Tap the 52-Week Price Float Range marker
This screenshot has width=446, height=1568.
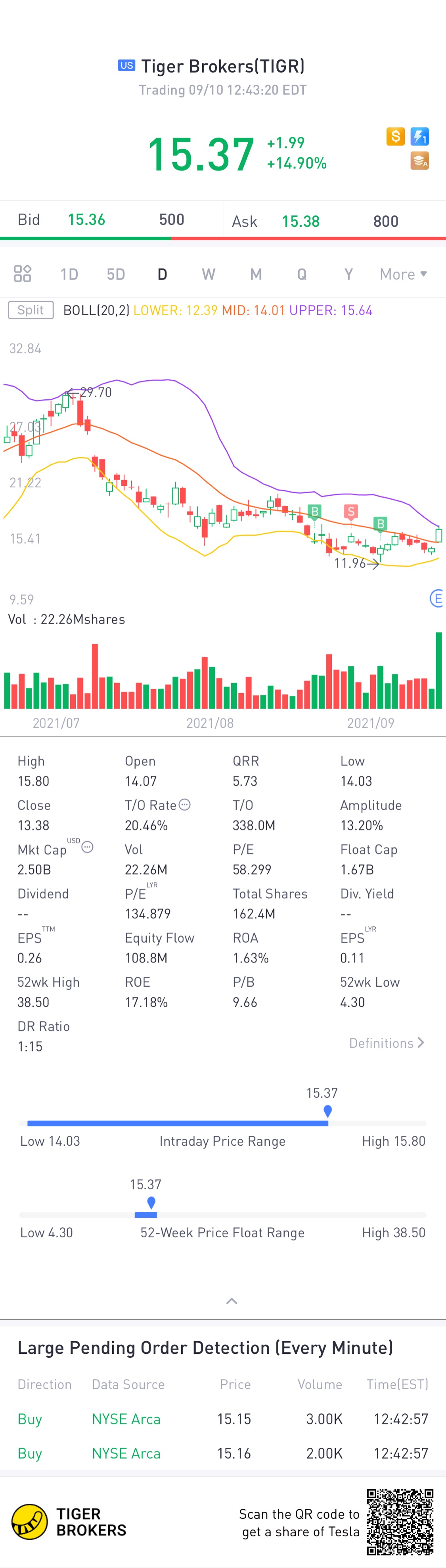pos(151,1202)
